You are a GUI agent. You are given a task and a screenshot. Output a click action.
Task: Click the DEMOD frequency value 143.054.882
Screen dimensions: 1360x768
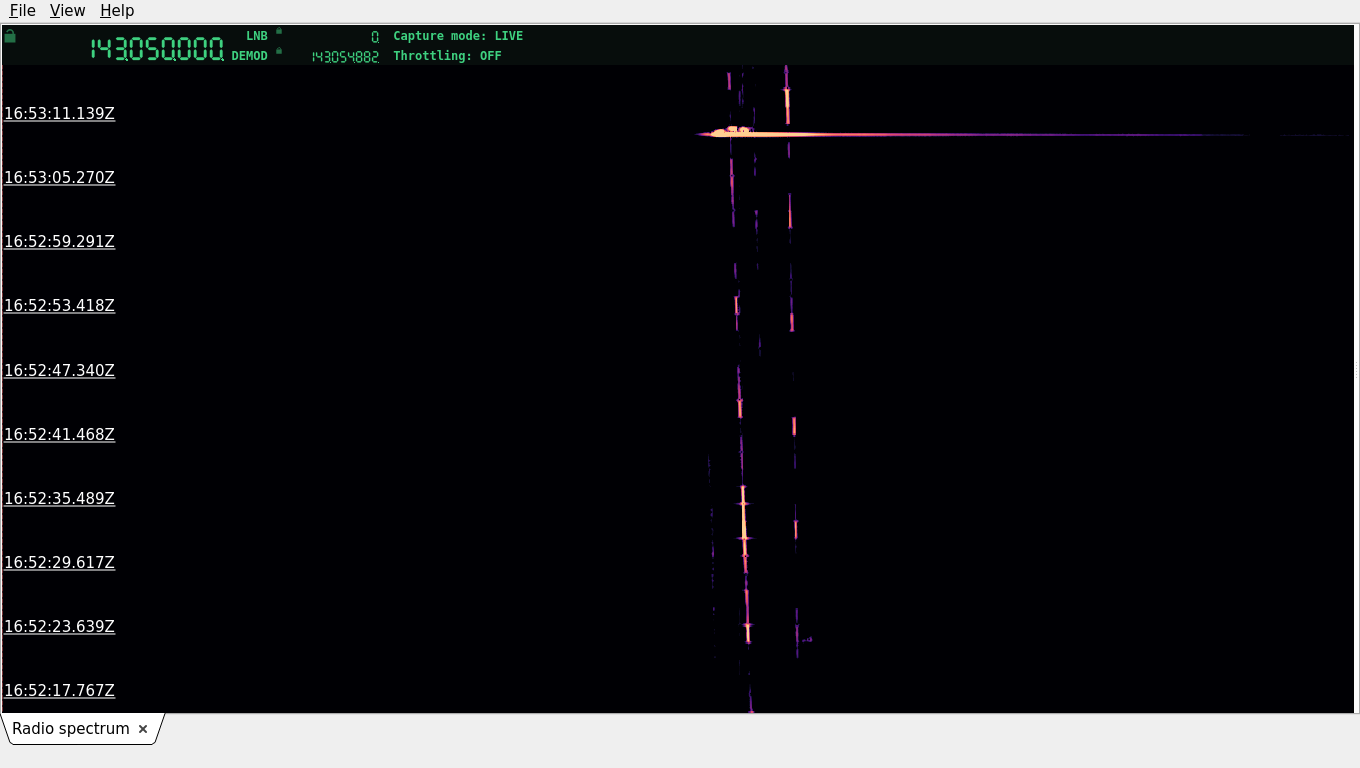[345, 57]
